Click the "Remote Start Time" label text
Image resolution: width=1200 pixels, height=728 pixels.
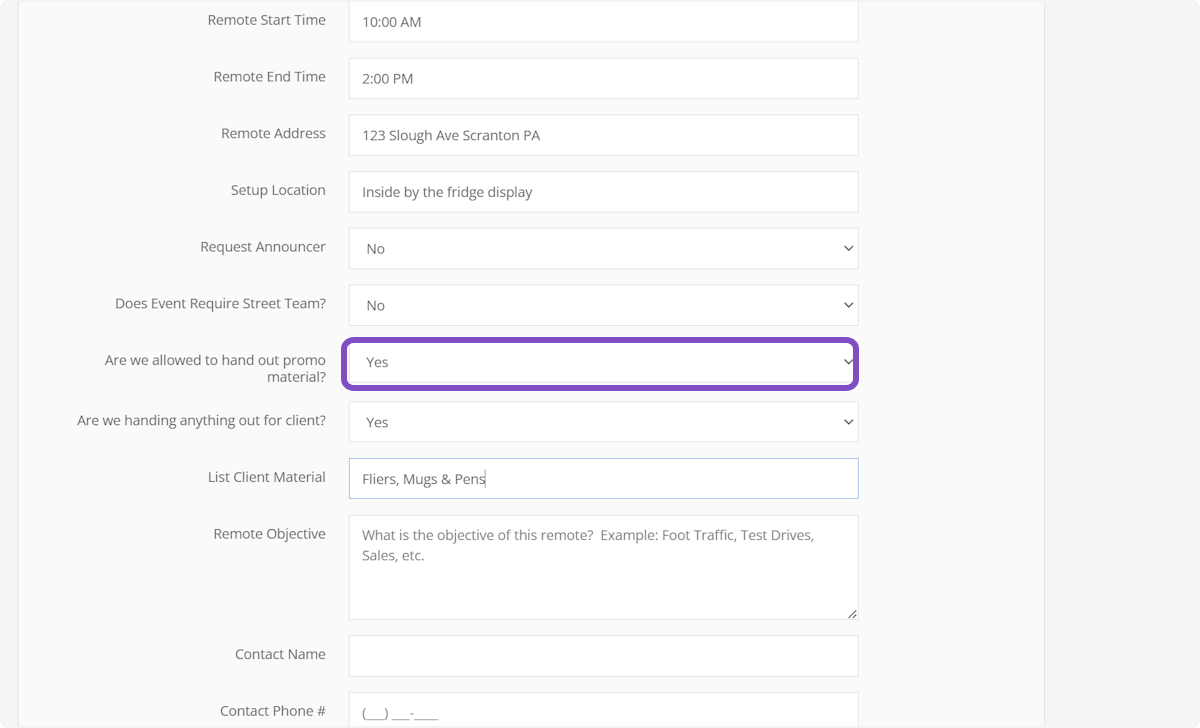coord(266,20)
